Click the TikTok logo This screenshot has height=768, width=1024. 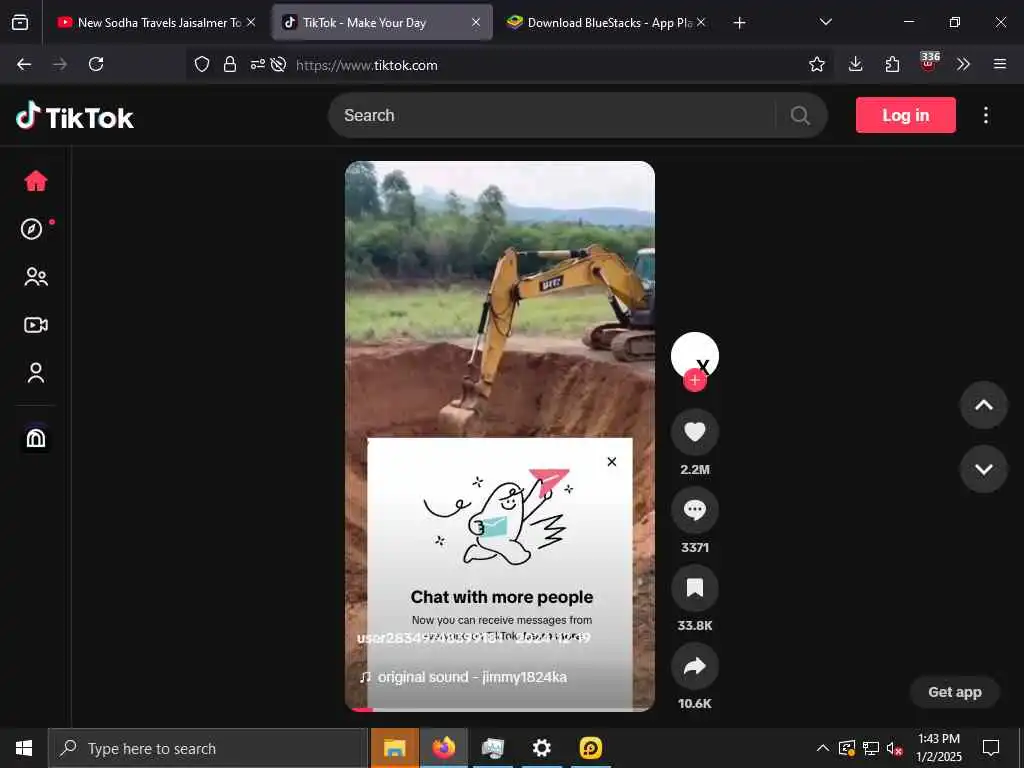(74, 116)
